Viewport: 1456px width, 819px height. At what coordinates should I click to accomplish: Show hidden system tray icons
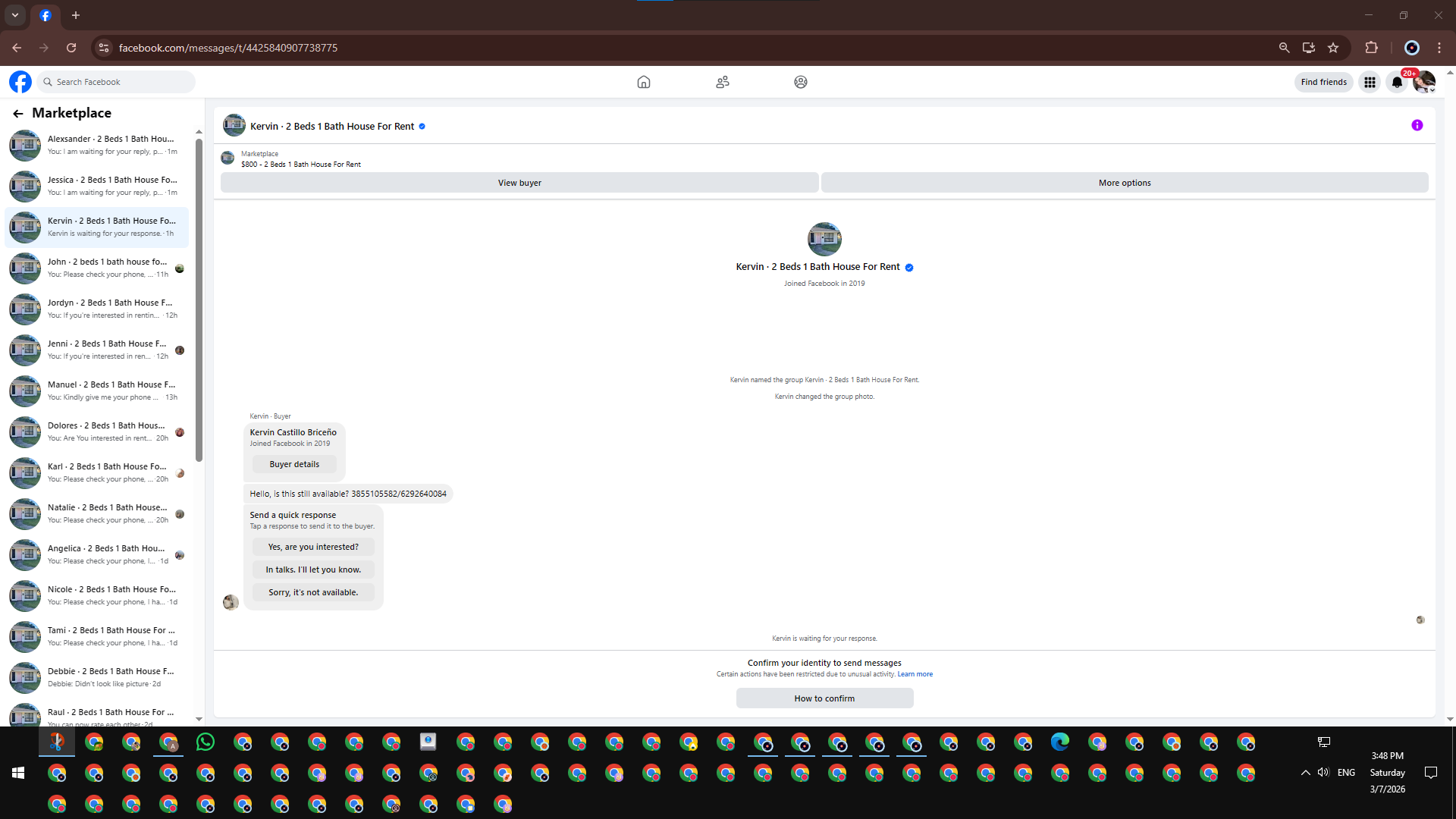[x=1305, y=773]
